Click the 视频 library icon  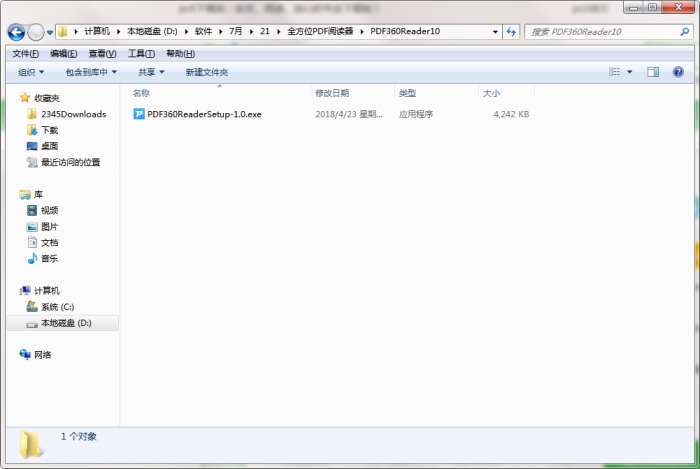click(x=32, y=210)
